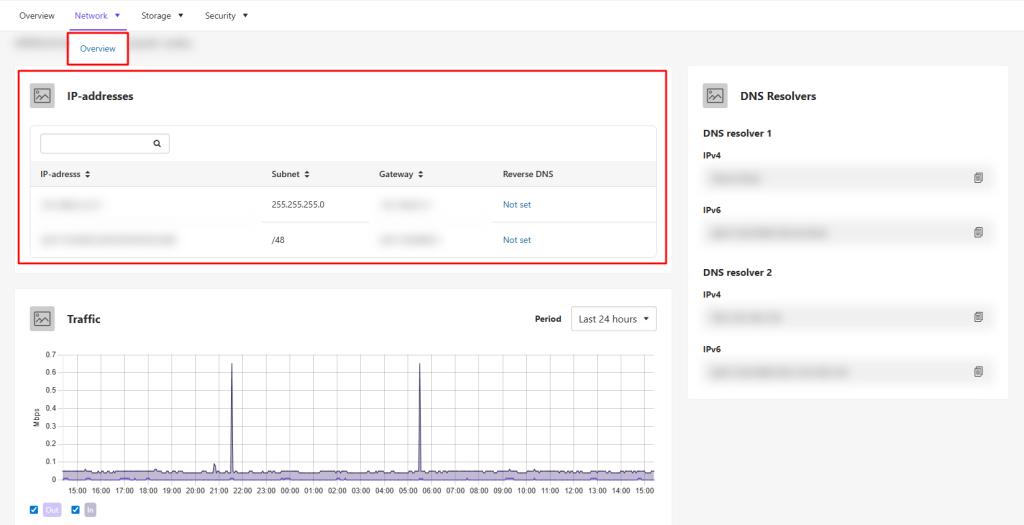Click Not set Reverse DNS for /48 row

click(517, 240)
